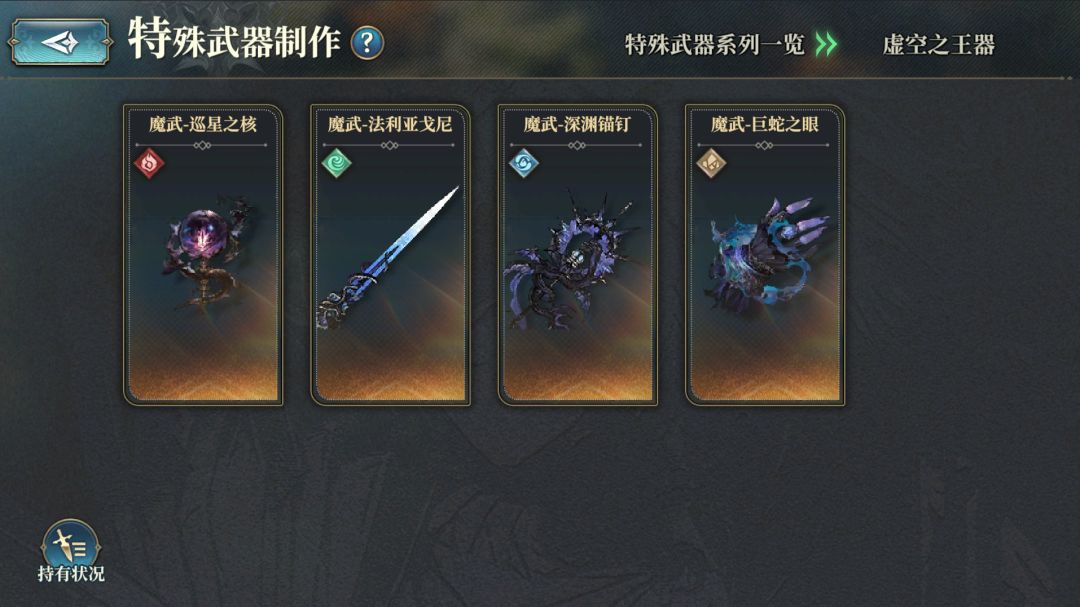Click the 持有状况 label text
Viewport: 1080px width, 607px height.
tap(71, 573)
